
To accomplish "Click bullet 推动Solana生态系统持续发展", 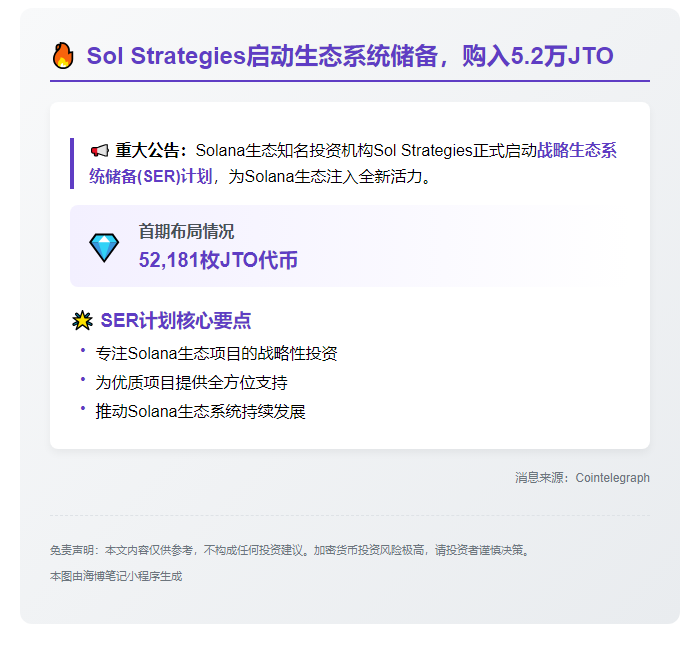I will [x=200, y=411].
